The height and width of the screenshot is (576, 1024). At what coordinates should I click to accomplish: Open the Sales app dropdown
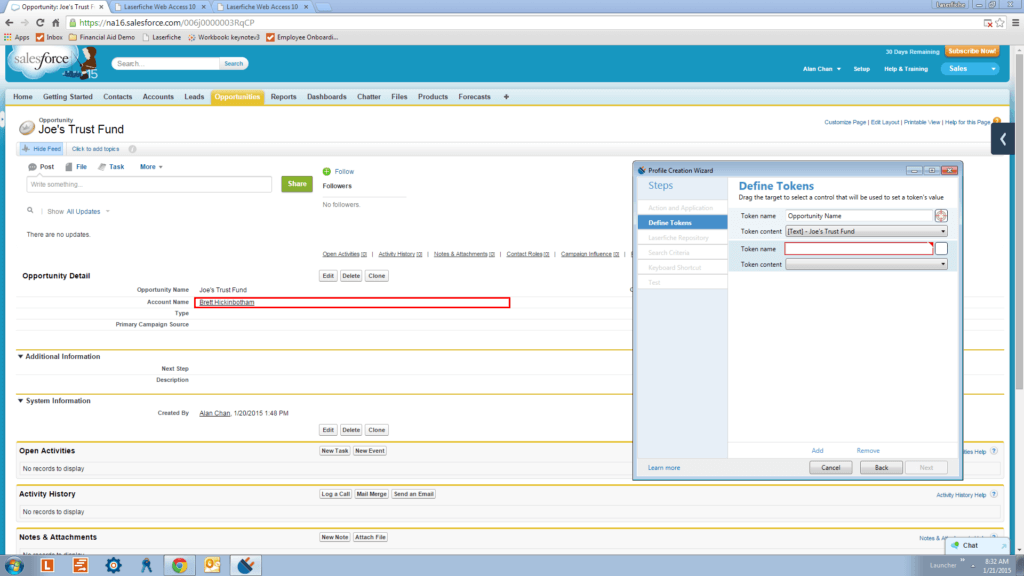coord(970,69)
